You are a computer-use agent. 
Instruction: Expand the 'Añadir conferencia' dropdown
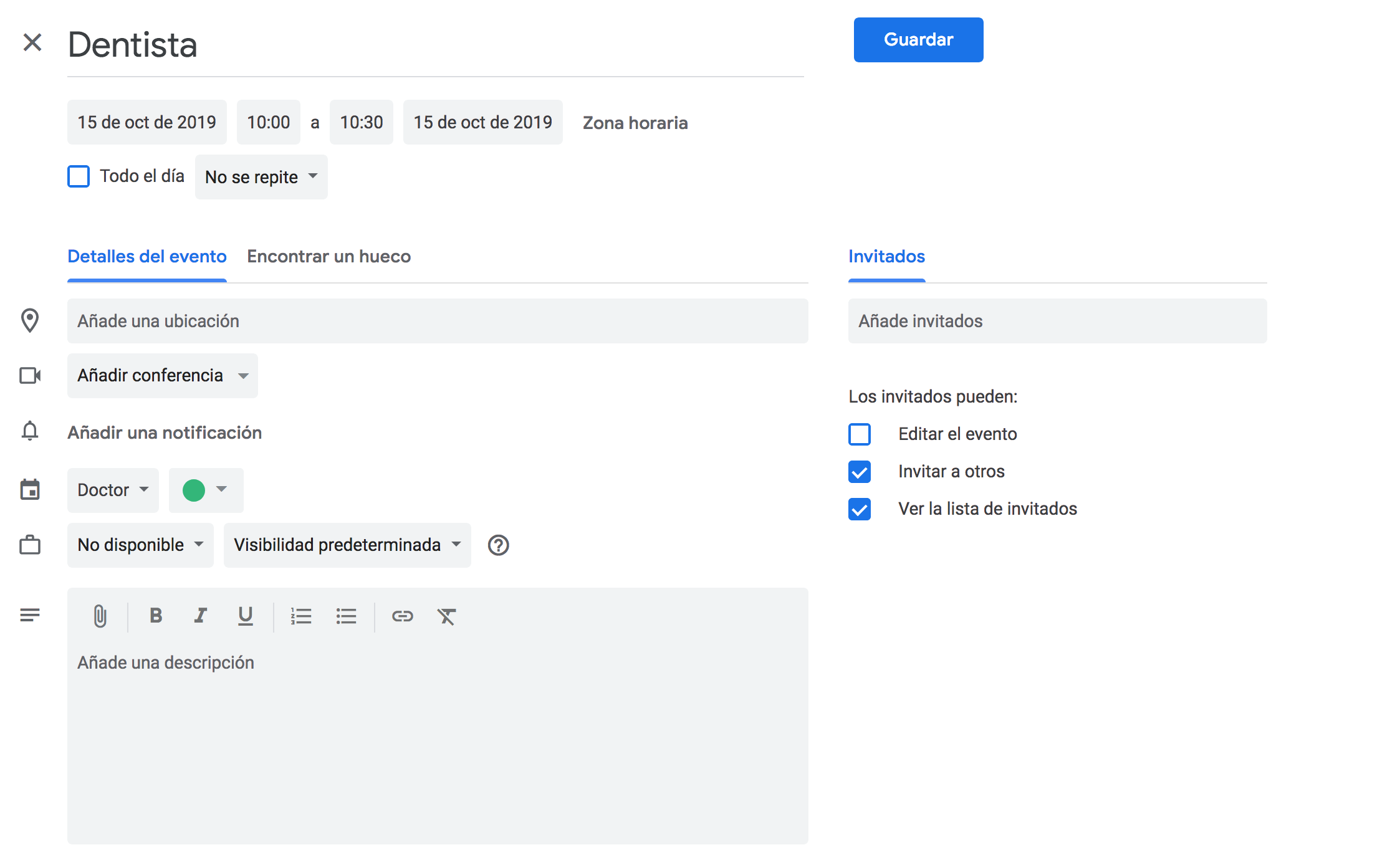point(162,375)
